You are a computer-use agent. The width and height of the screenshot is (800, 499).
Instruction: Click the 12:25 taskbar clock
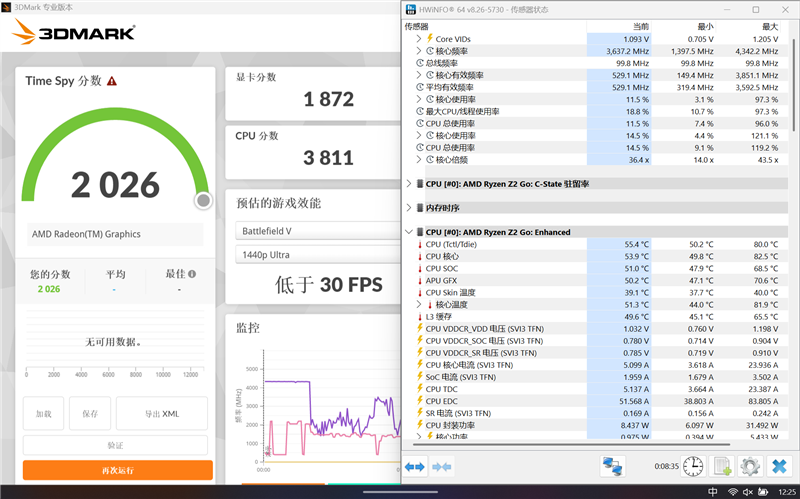[x=787, y=492]
